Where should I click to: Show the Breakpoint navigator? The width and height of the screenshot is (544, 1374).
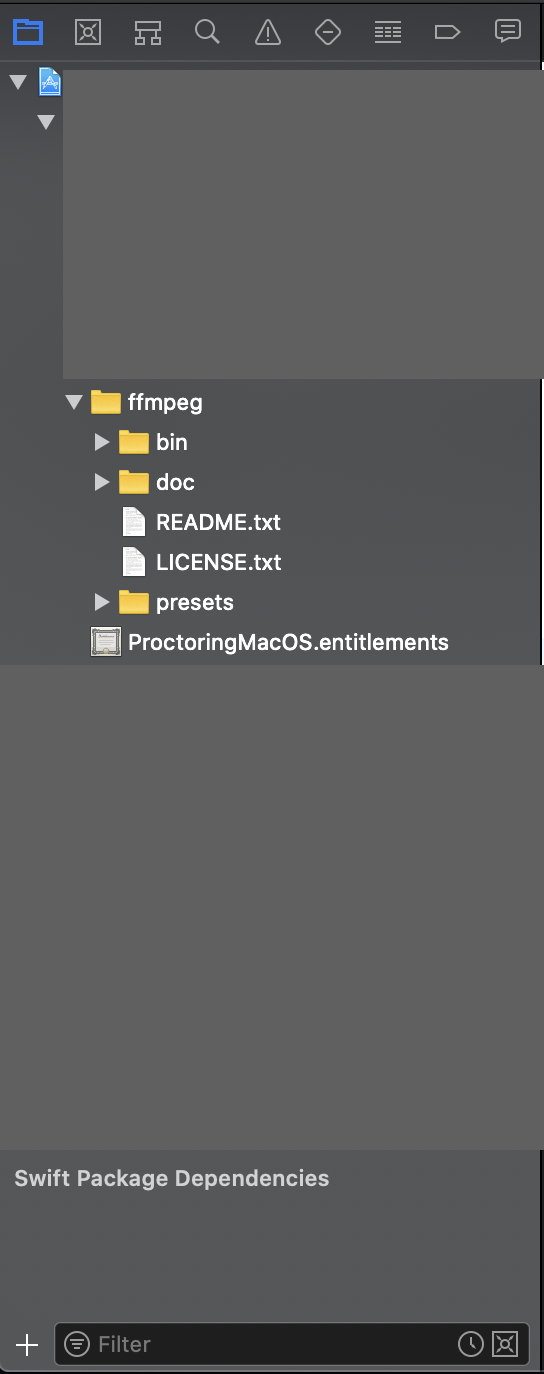[447, 32]
